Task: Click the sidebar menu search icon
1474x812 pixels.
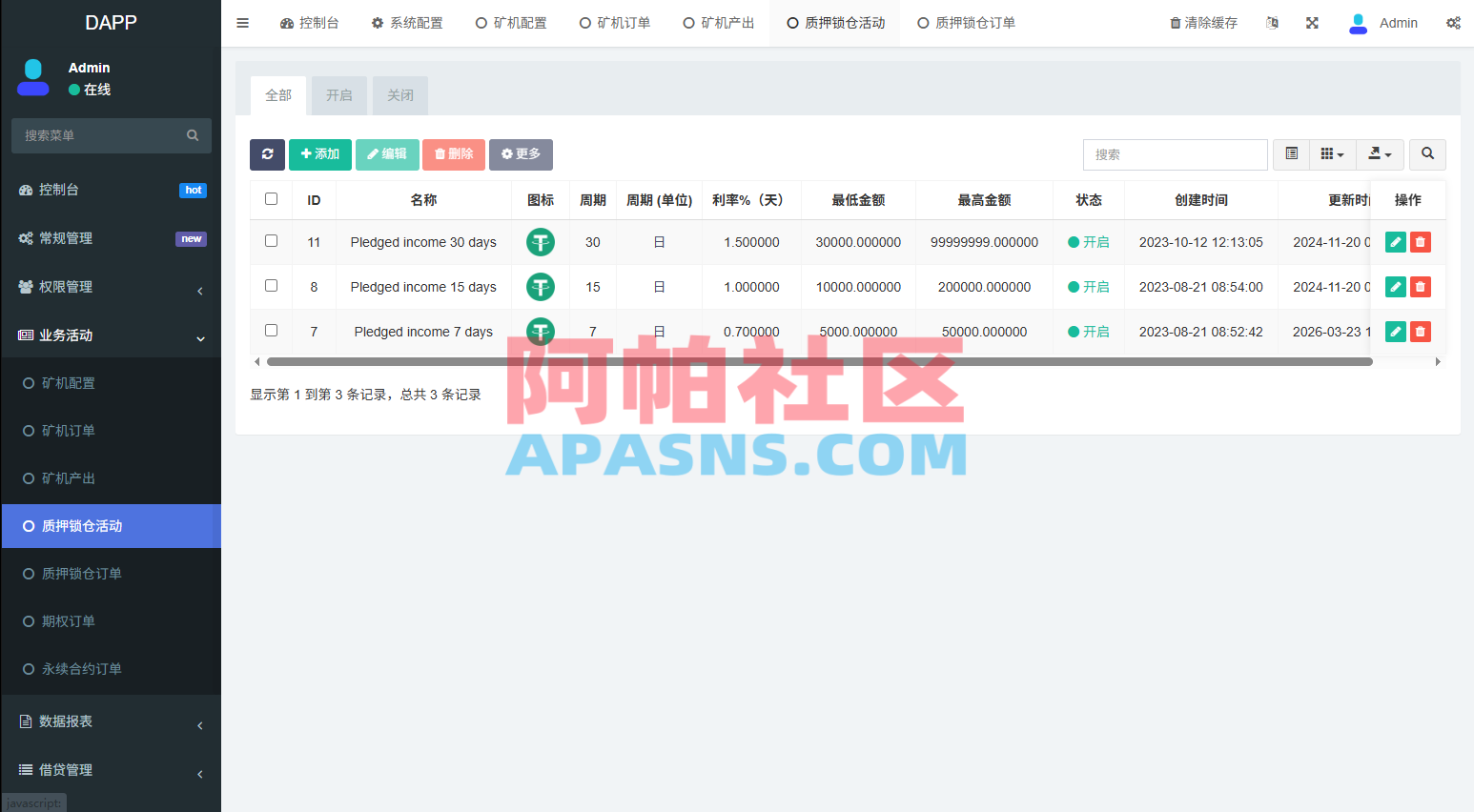Action: [193, 135]
